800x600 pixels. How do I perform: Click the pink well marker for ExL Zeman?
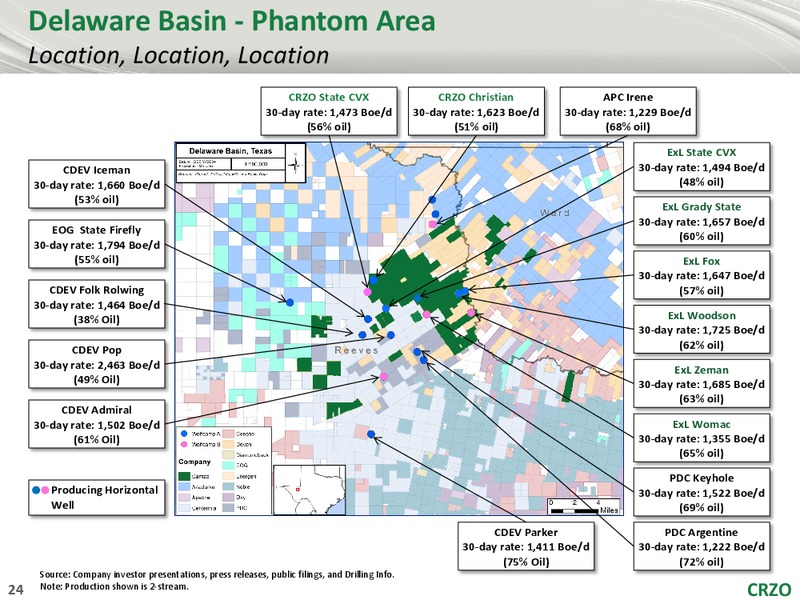click(x=471, y=313)
